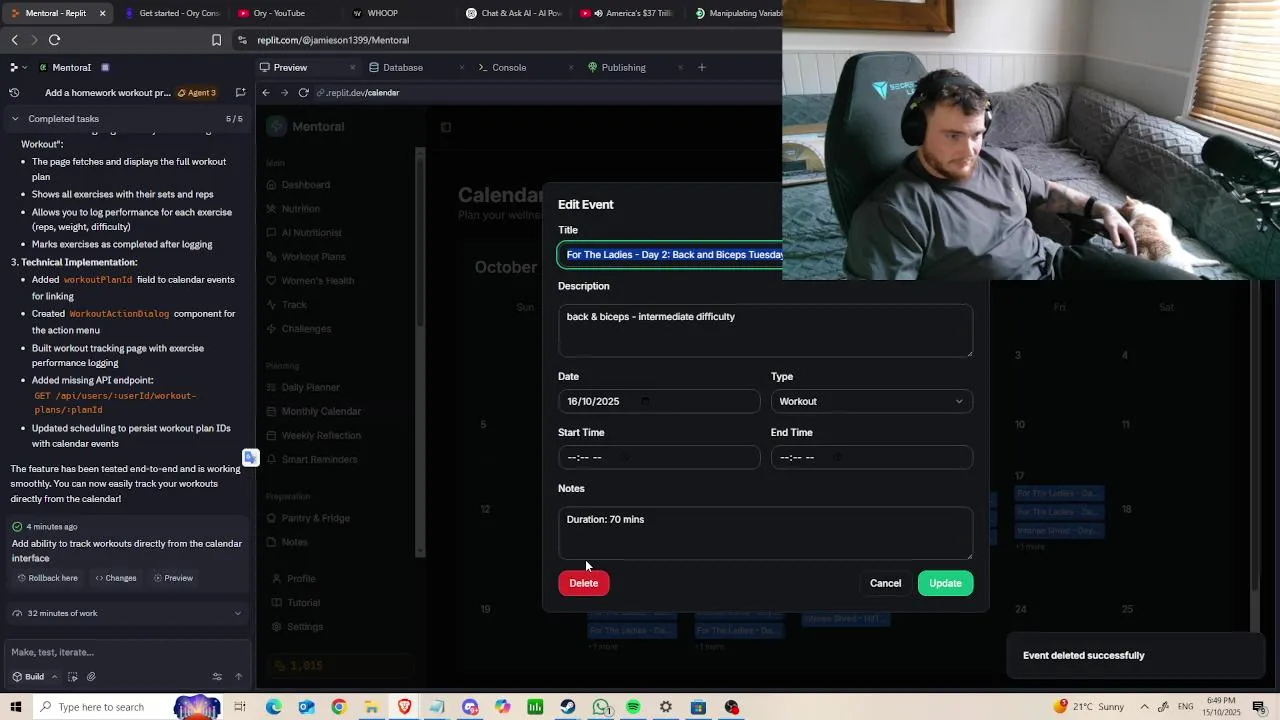Open Chrome from taskbar
This screenshot has width=1280, height=720.
tap(339, 707)
